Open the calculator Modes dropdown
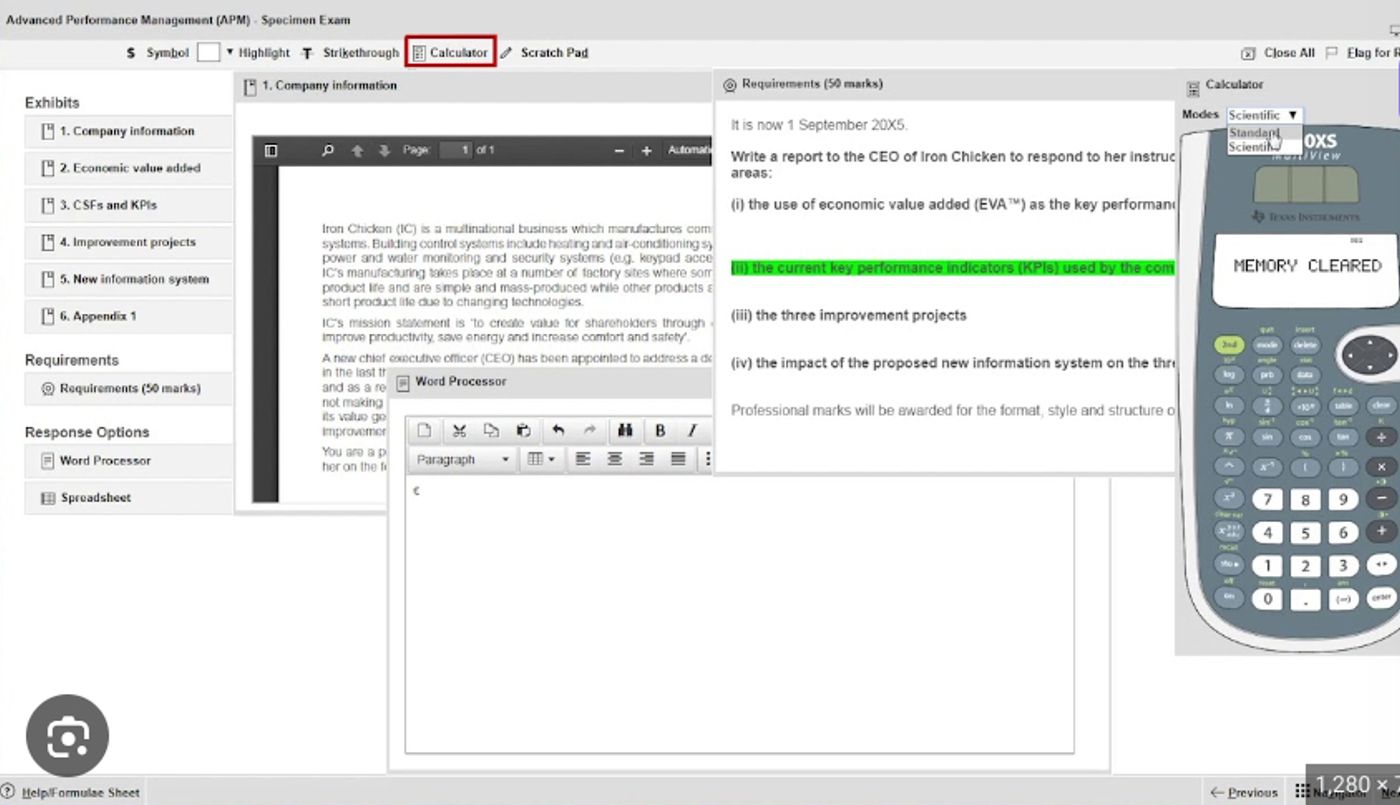 click(x=1264, y=115)
